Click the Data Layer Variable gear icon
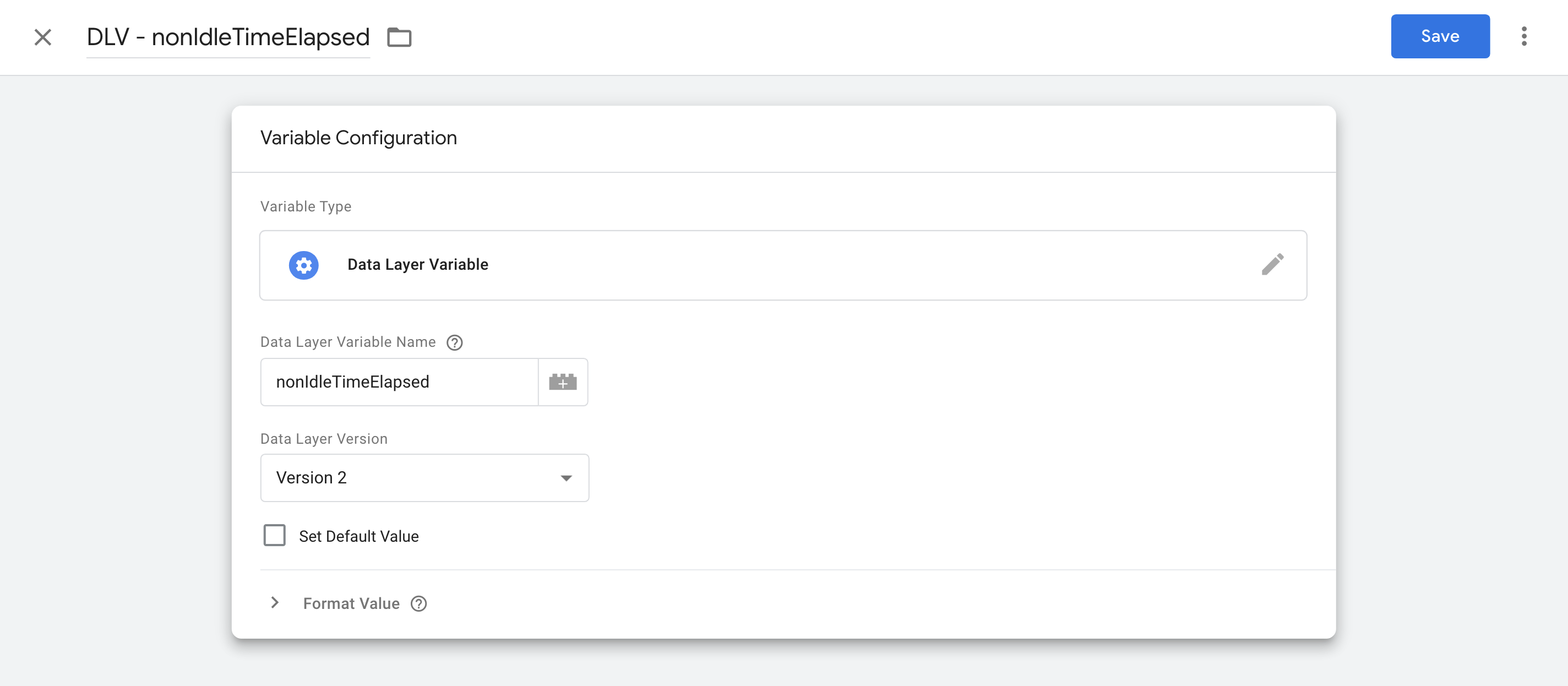 click(303, 265)
